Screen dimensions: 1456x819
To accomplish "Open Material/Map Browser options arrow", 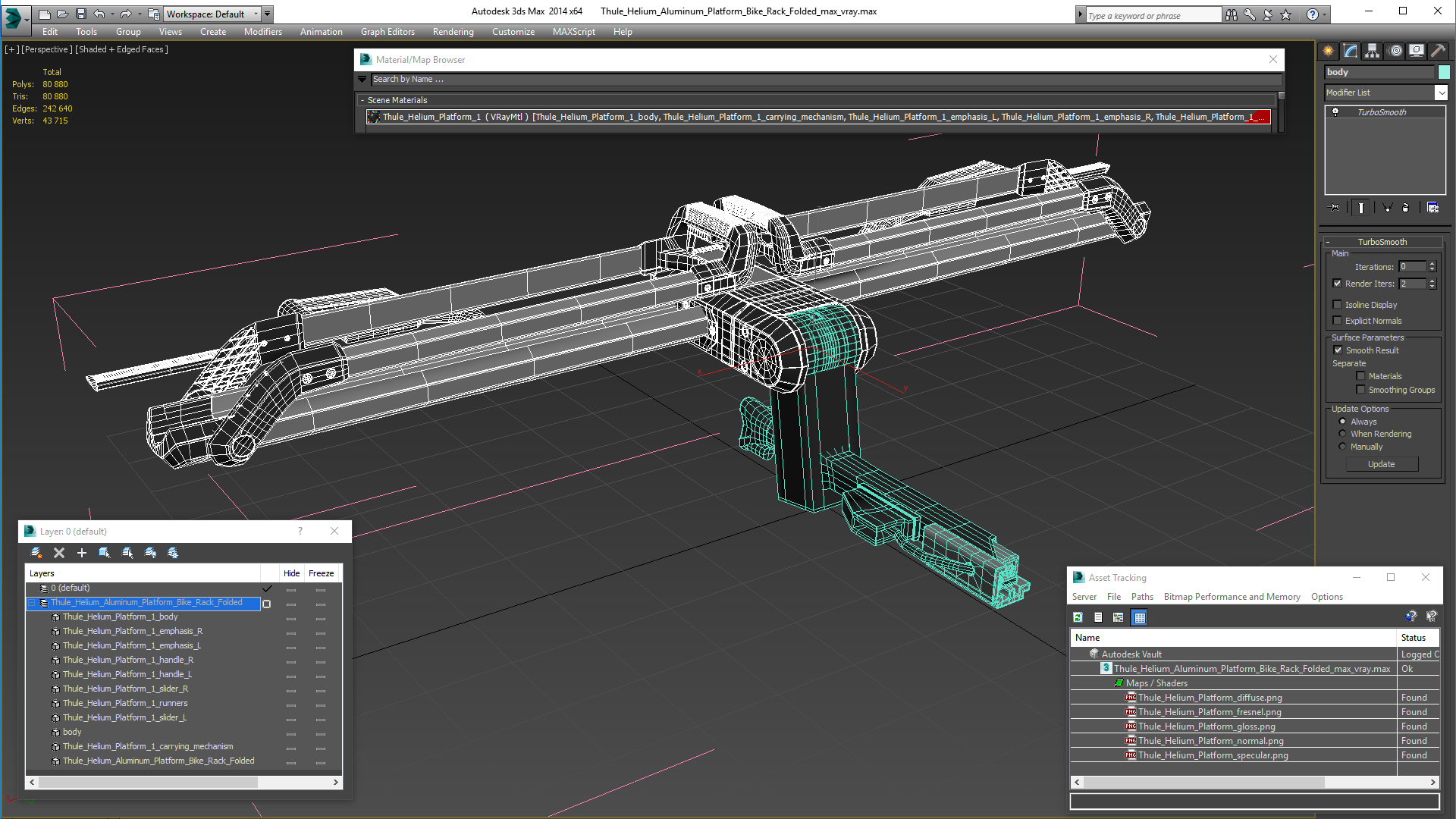I will point(362,79).
